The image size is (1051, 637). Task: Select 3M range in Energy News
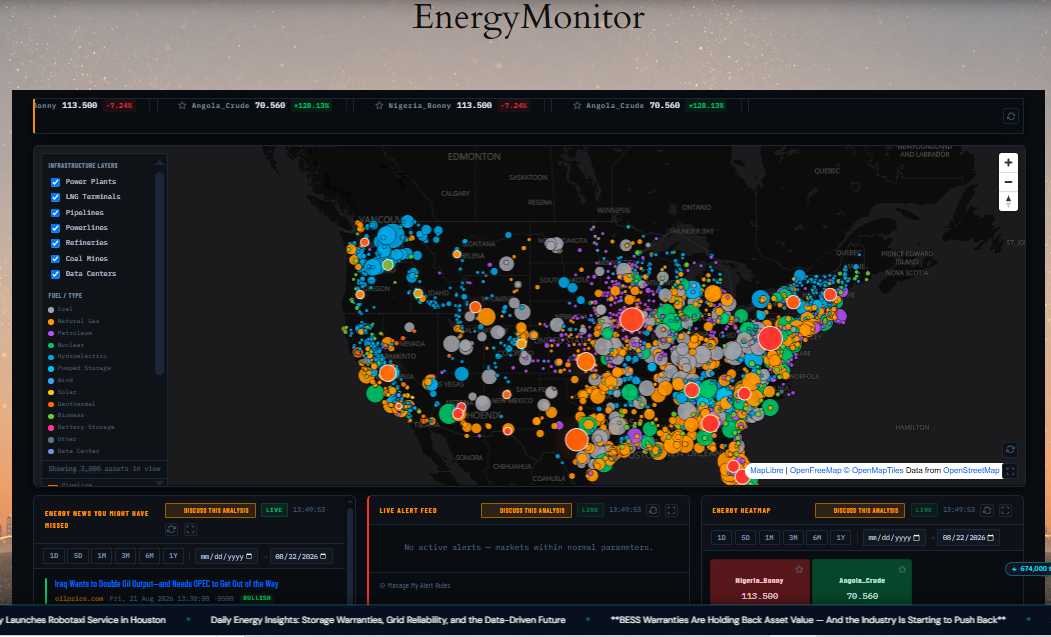[x=125, y=556]
